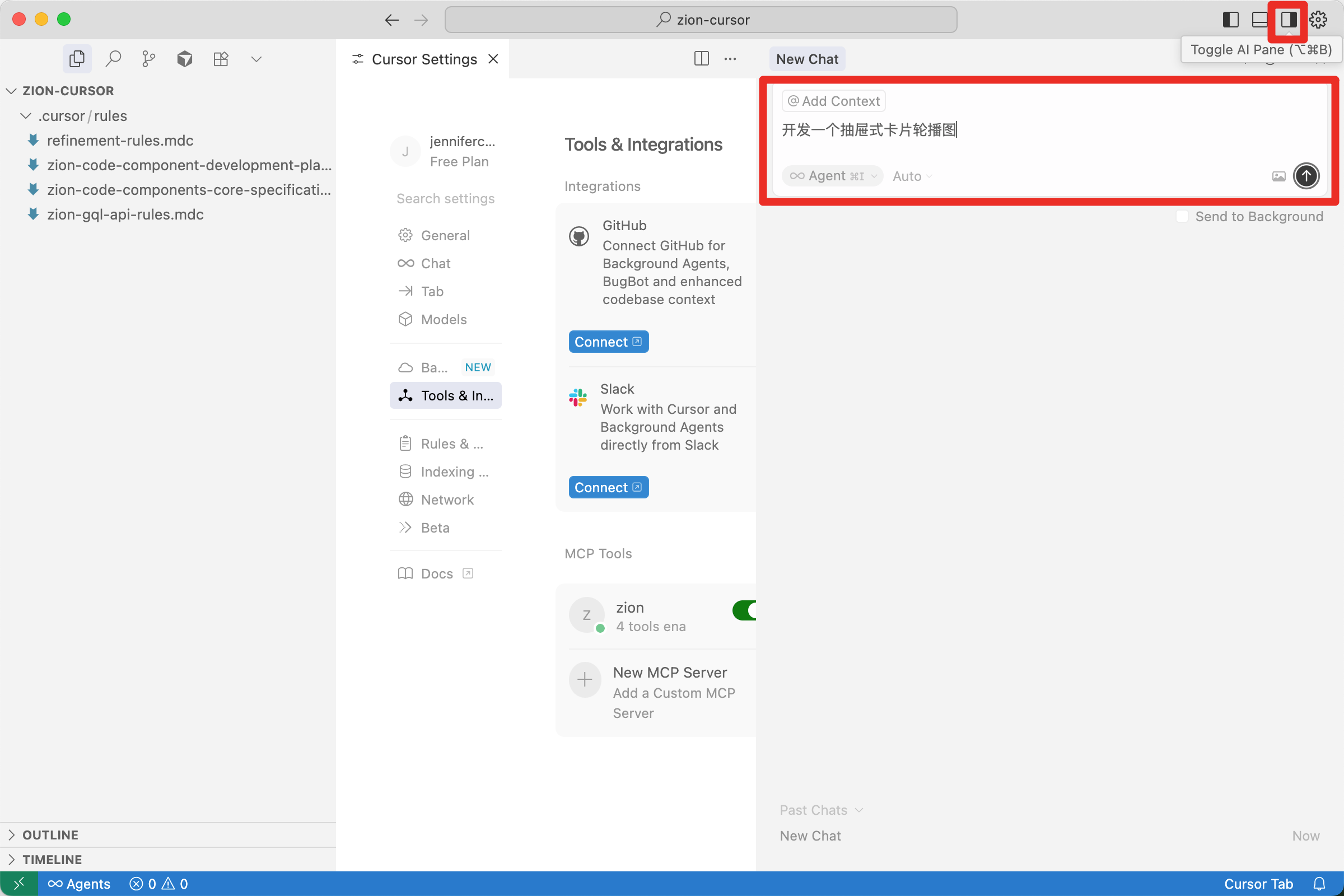This screenshot has width=1344, height=896.
Task: Connect the Slack integration
Action: (x=609, y=487)
